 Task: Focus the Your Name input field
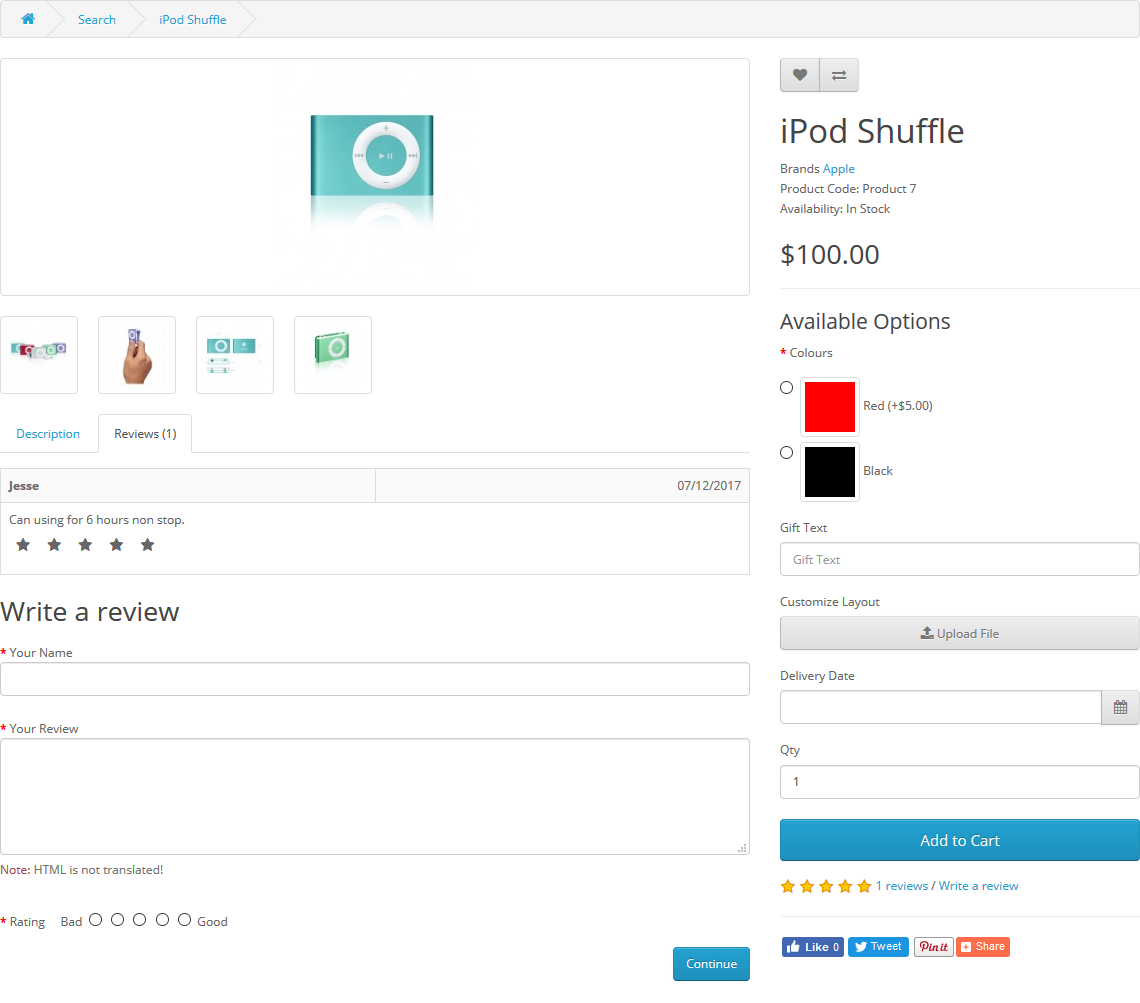point(374,679)
